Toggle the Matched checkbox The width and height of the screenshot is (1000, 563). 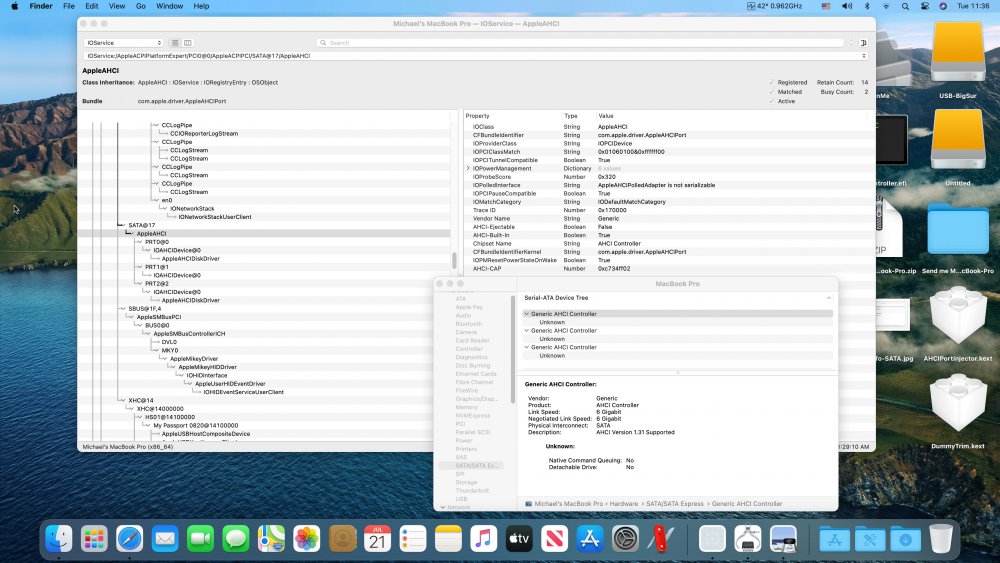772,92
